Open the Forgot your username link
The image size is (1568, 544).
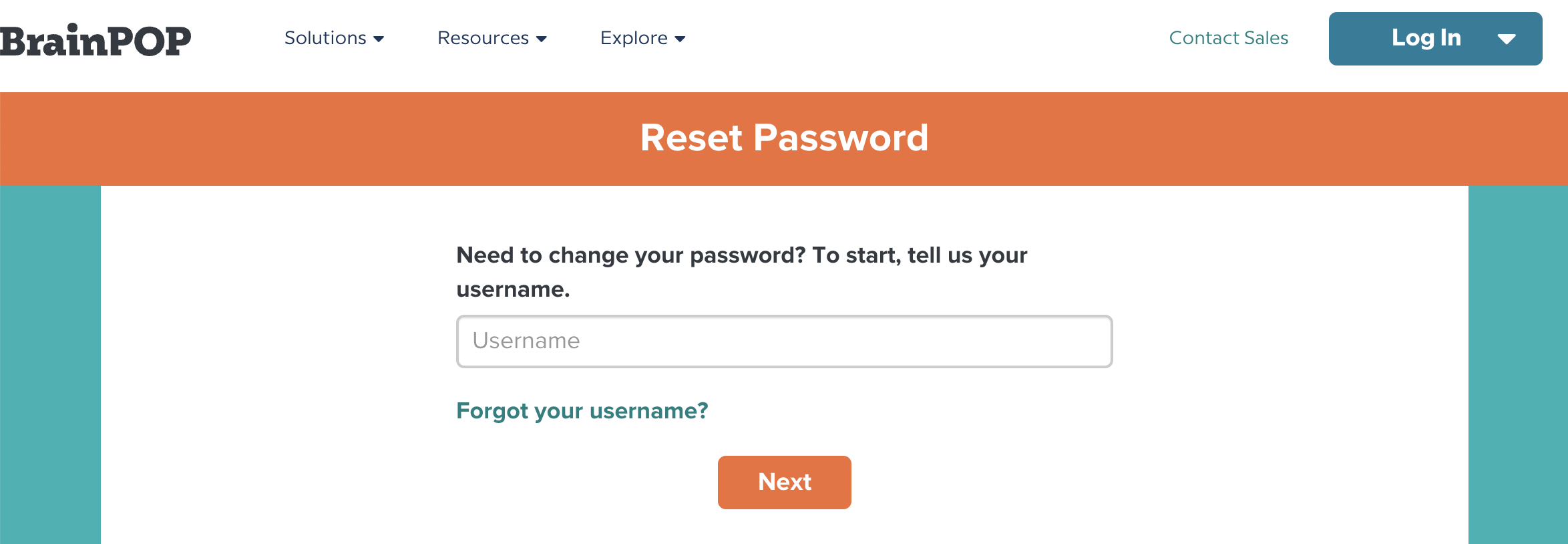point(582,410)
